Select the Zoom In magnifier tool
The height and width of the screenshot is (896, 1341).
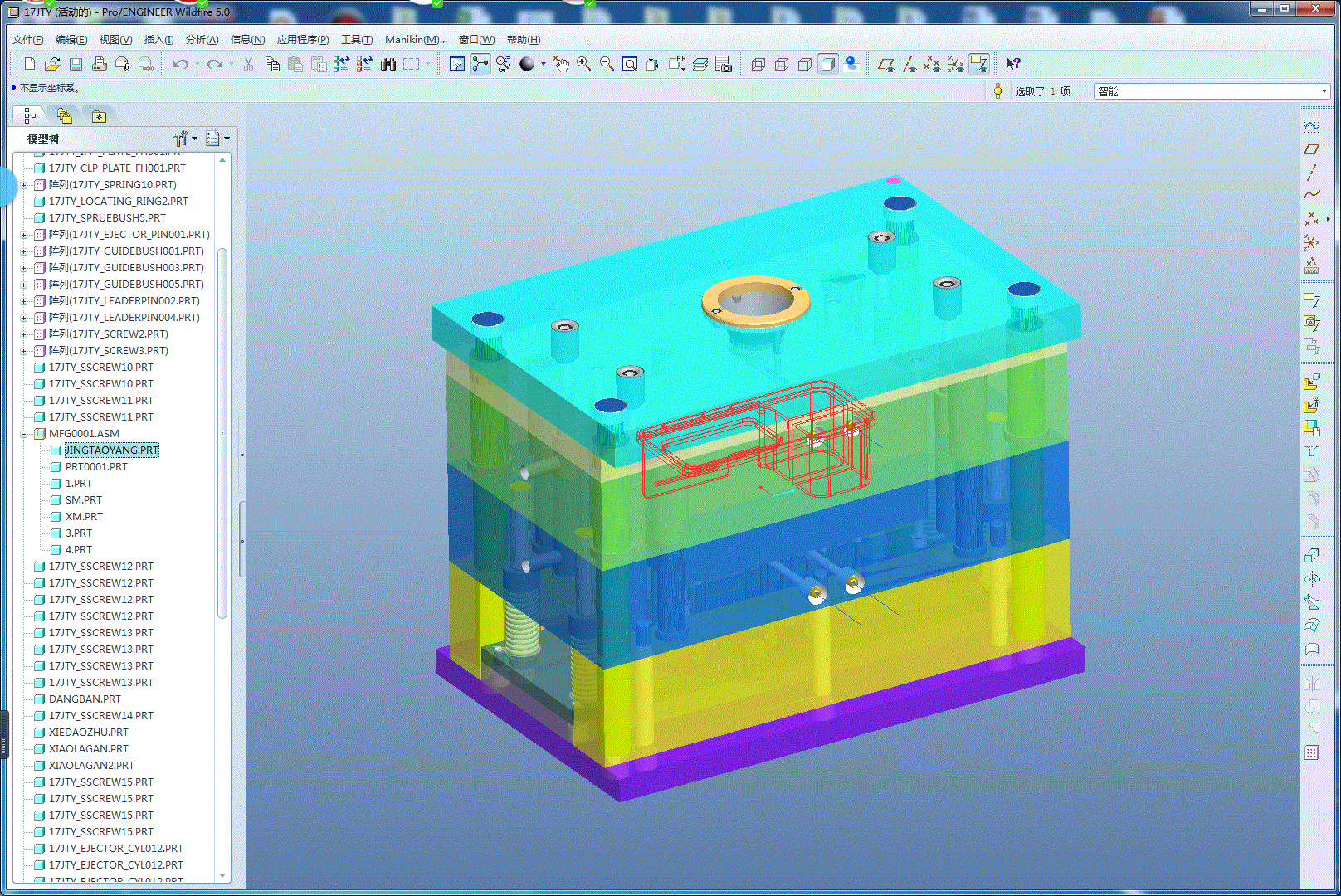(x=584, y=64)
